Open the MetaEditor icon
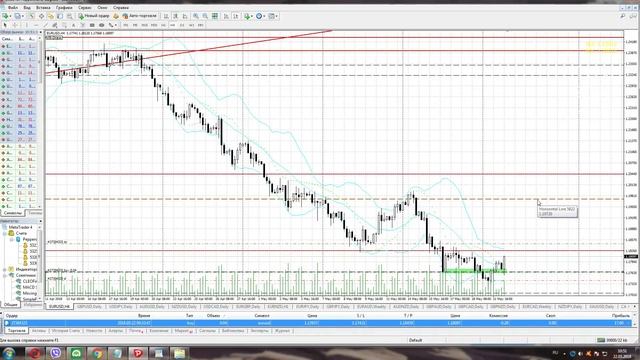The width and height of the screenshot is (640, 360). point(115,16)
